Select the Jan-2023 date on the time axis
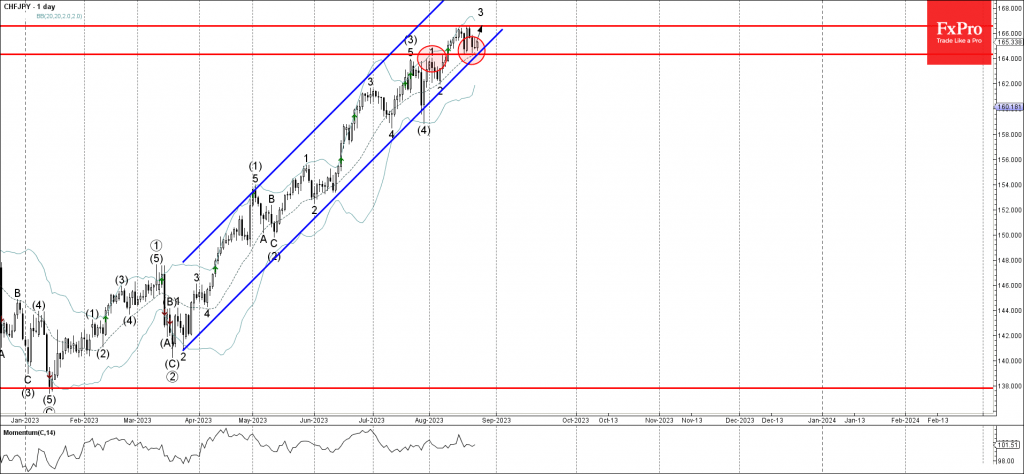The image size is (1024, 474). pos(24,421)
